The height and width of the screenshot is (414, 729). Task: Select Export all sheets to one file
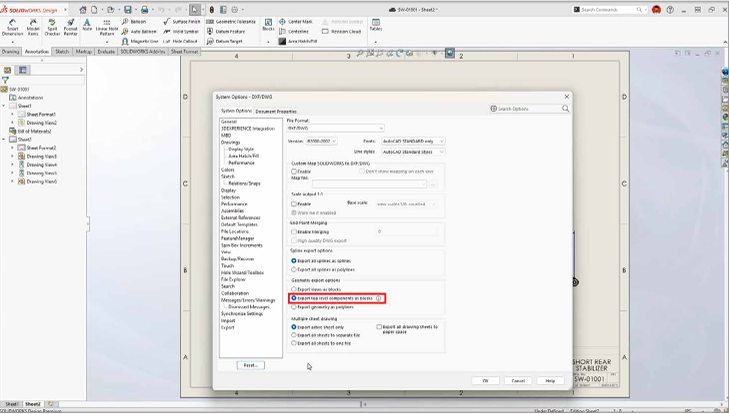(294, 343)
